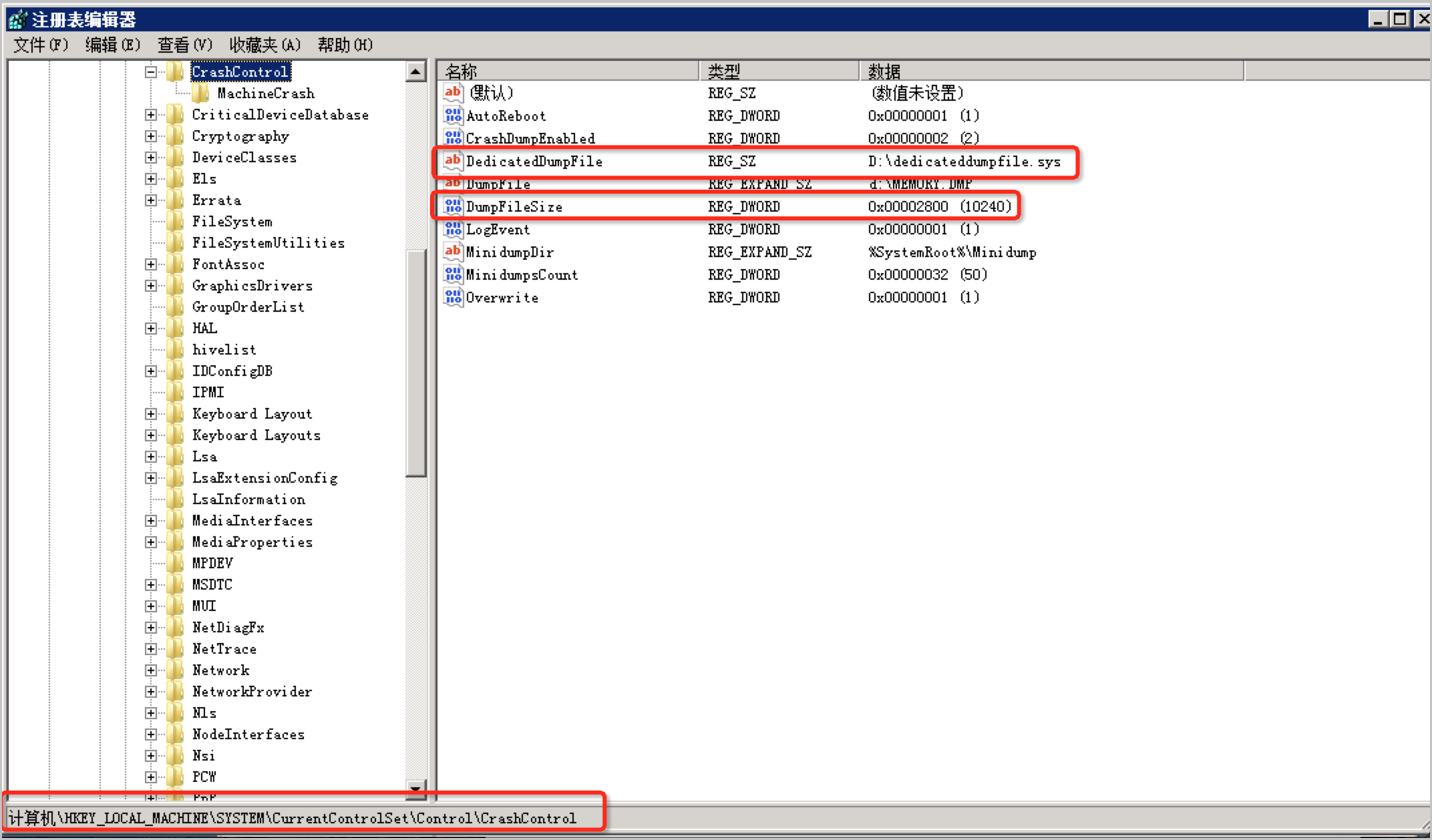Click the Lsa folder icon
The height and width of the screenshot is (840, 1432).
176,456
